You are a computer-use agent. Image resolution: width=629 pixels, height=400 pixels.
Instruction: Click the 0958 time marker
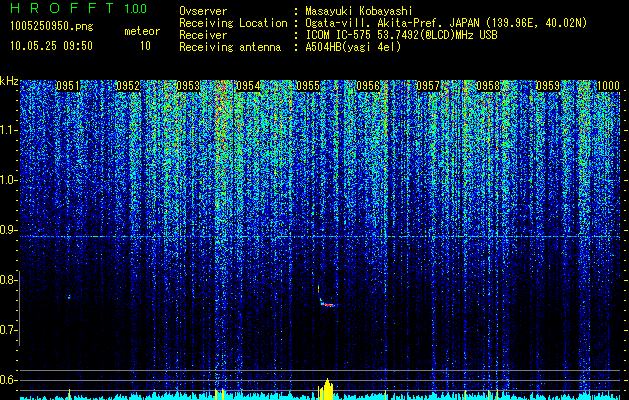(x=488, y=86)
